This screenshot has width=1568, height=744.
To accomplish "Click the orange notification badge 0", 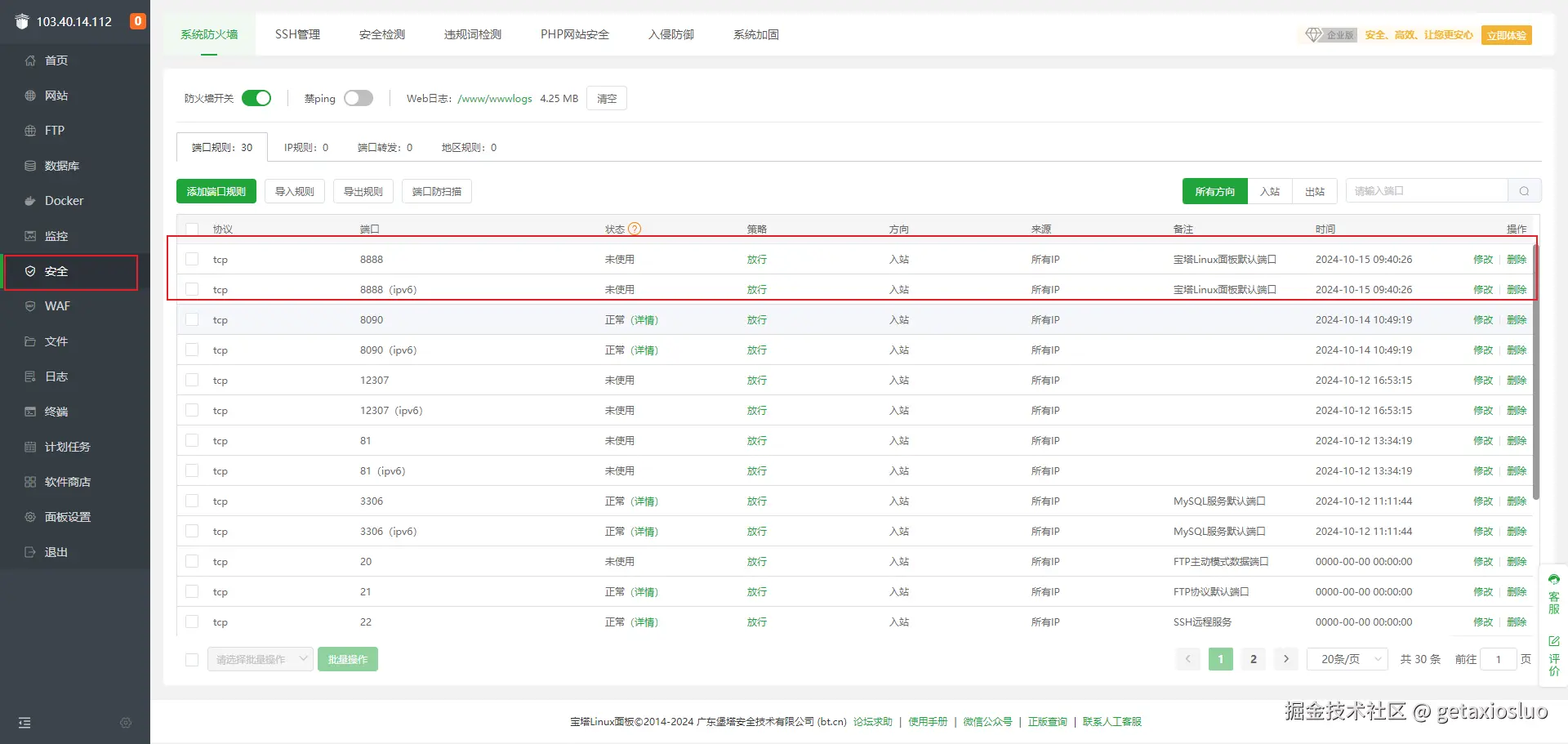I will pos(138,21).
